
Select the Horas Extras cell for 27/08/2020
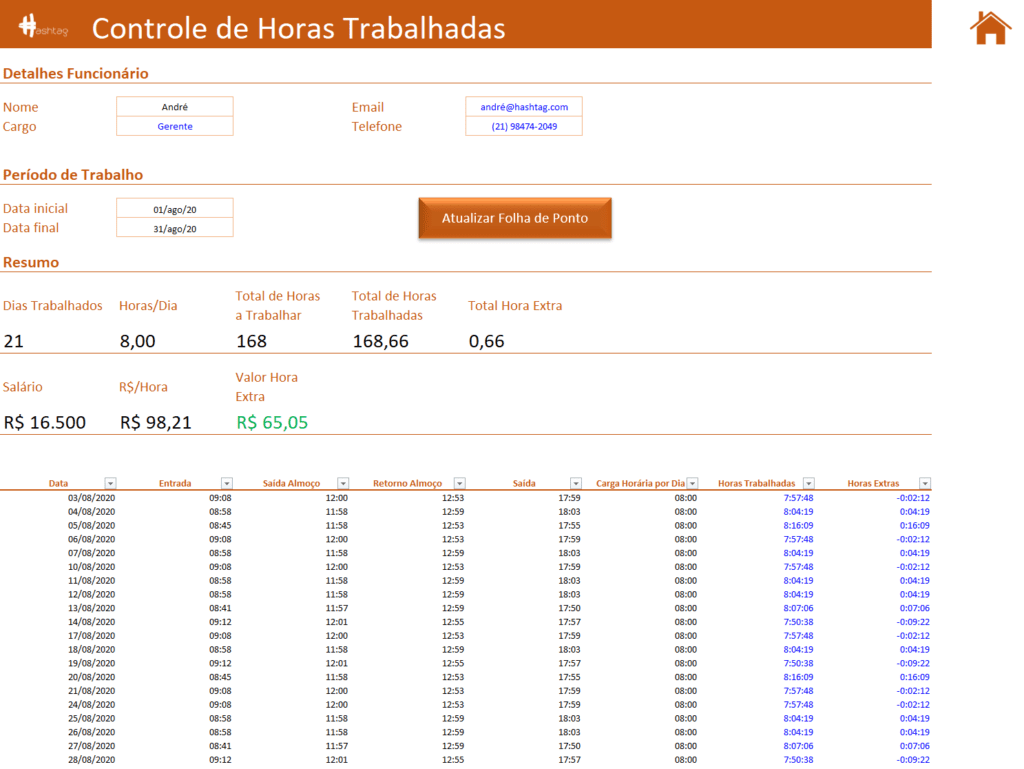914,746
